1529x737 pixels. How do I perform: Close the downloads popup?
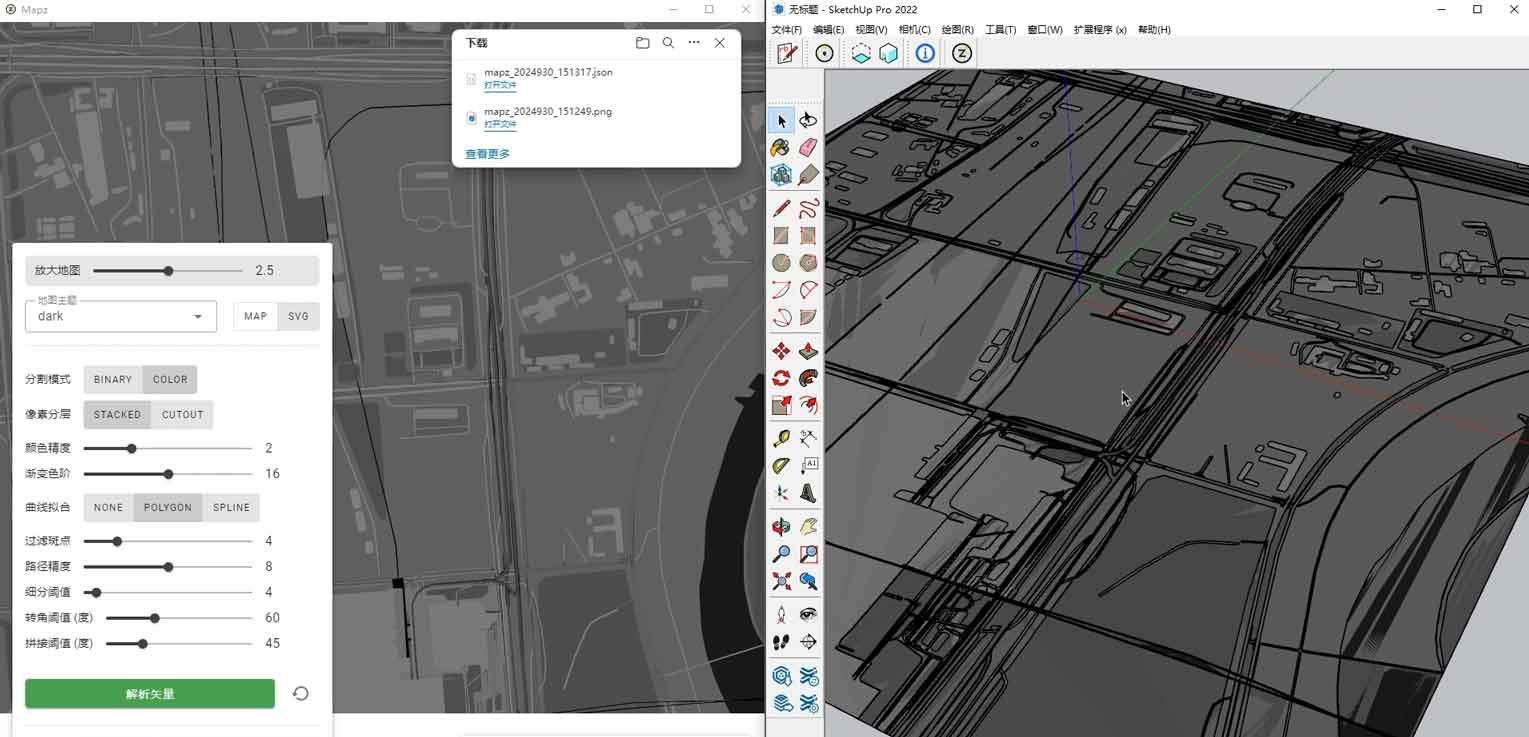719,43
